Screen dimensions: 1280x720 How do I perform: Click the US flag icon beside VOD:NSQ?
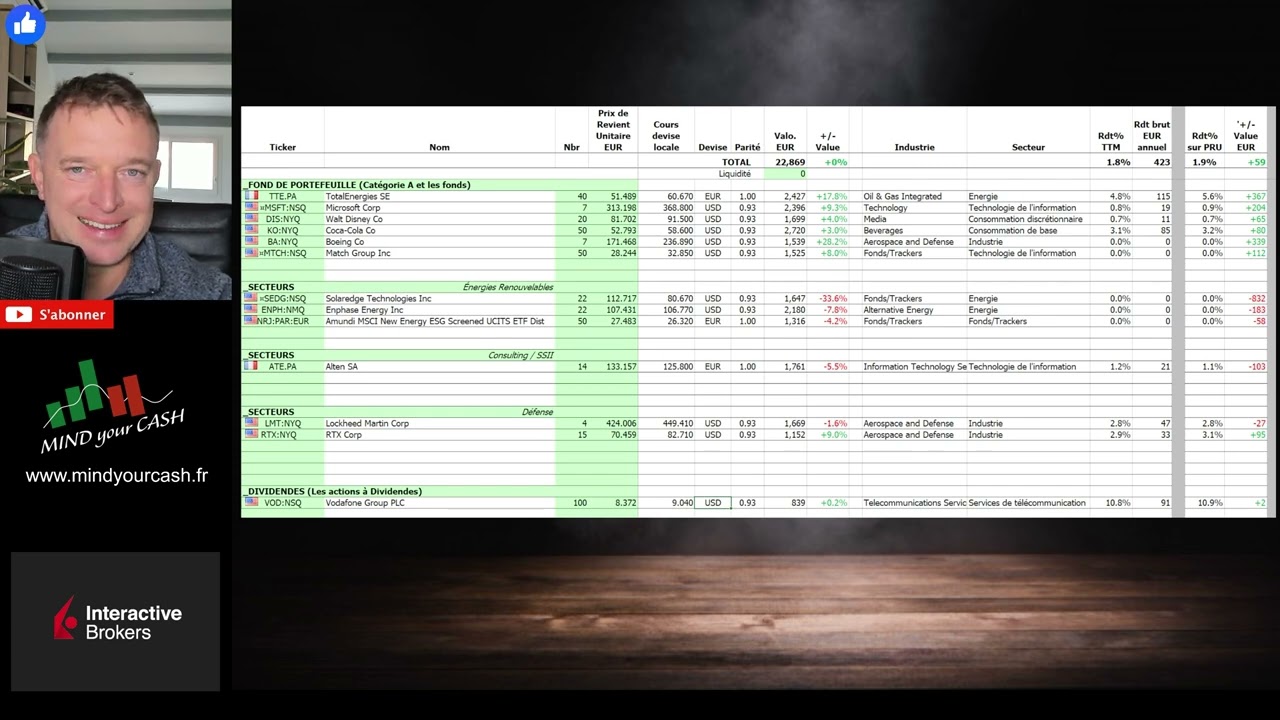tap(251, 503)
